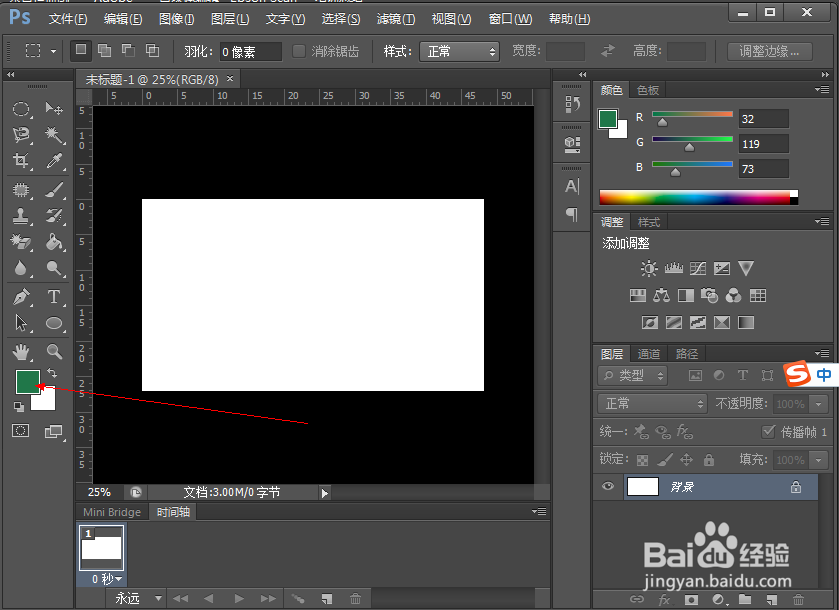Toggle lock transparent pixels

pyautogui.click(x=642, y=460)
